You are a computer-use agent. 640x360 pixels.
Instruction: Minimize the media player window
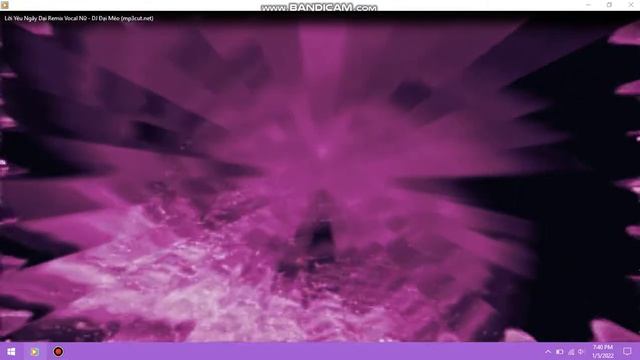tap(588, 5)
